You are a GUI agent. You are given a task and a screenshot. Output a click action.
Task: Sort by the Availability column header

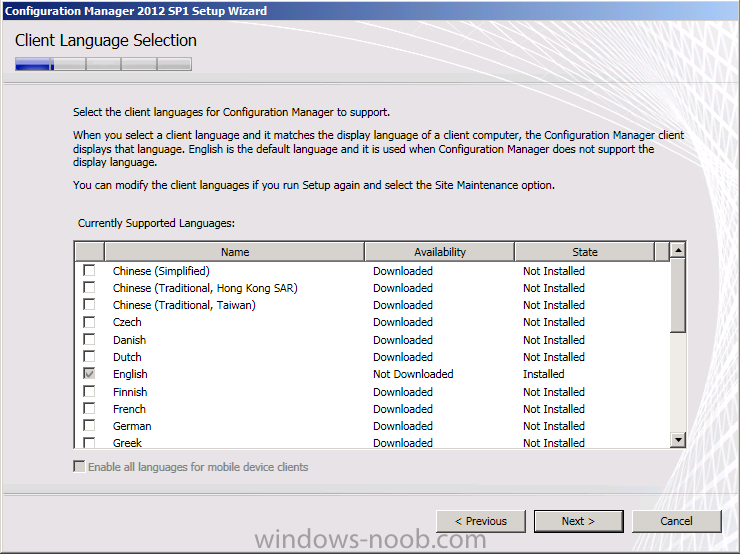click(439, 252)
